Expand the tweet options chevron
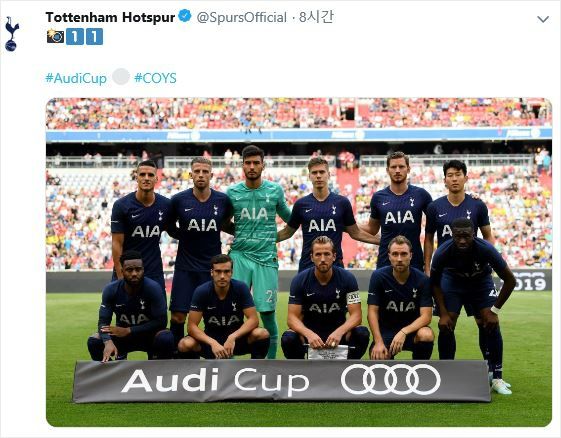The width and height of the screenshot is (561, 438). 543,19
